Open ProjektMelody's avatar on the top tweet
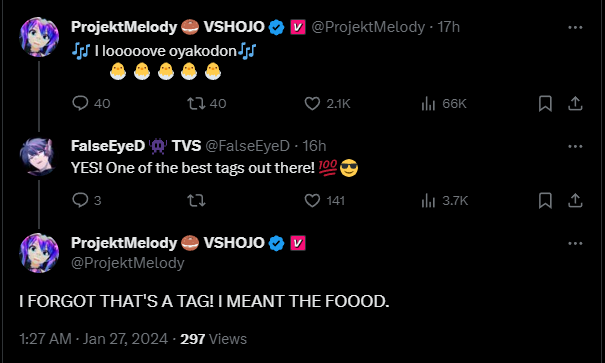This screenshot has height=363, width=605. tap(39, 37)
